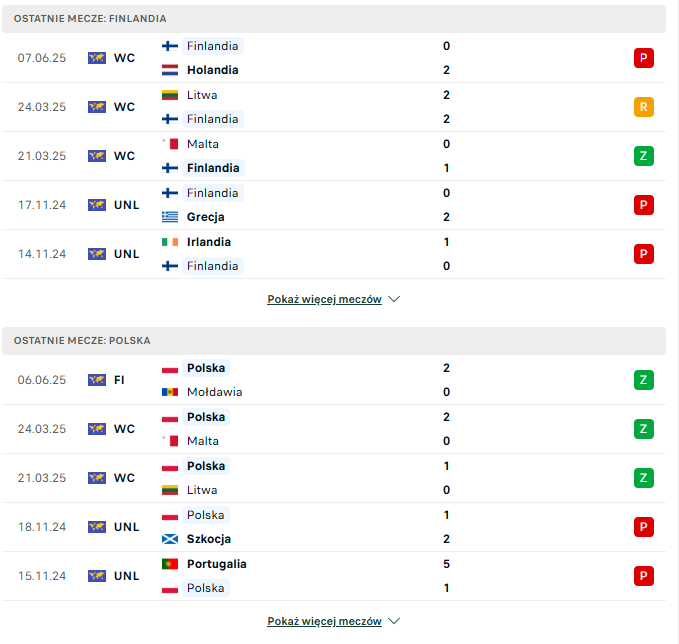Click the red P badge for Finlandia–Holandia match
This screenshot has height=644, width=679.
643,58
